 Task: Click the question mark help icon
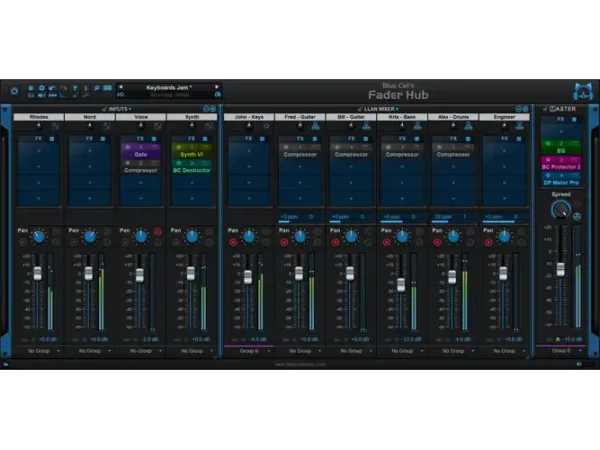coord(75,88)
